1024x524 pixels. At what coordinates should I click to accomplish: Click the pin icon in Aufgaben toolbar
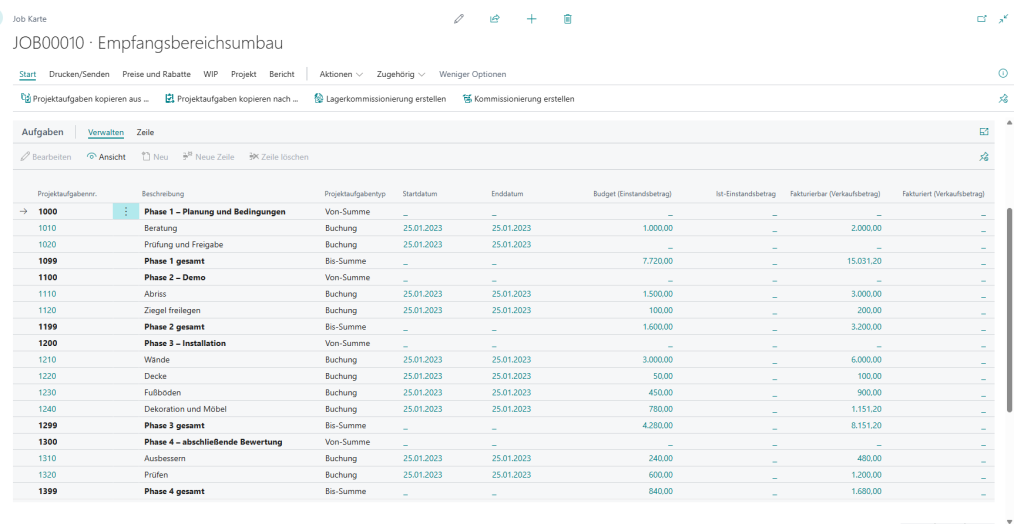(x=984, y=157)
